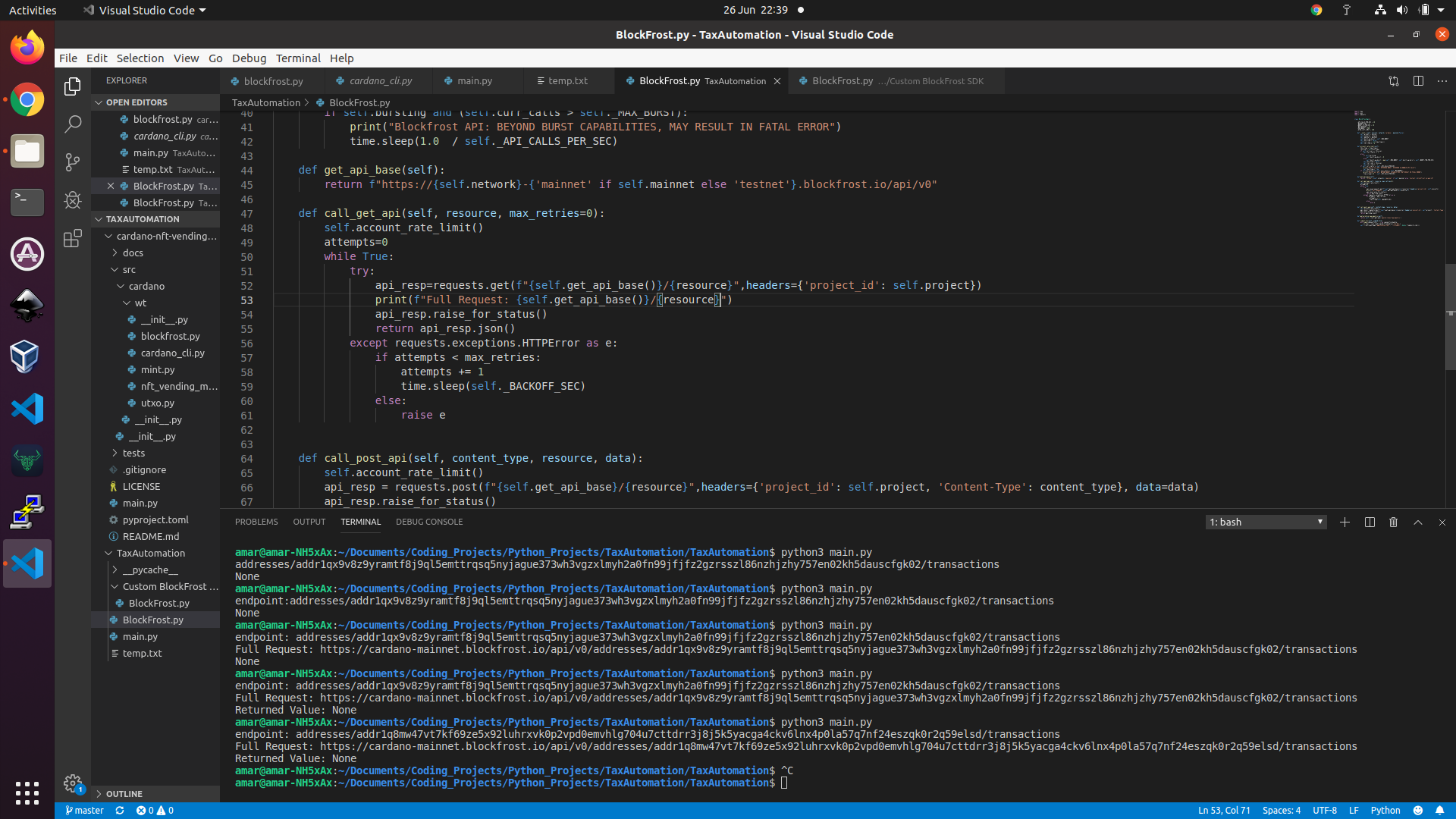Open editor More Actions ellipsis
1456x819 pixels.
1442,81
